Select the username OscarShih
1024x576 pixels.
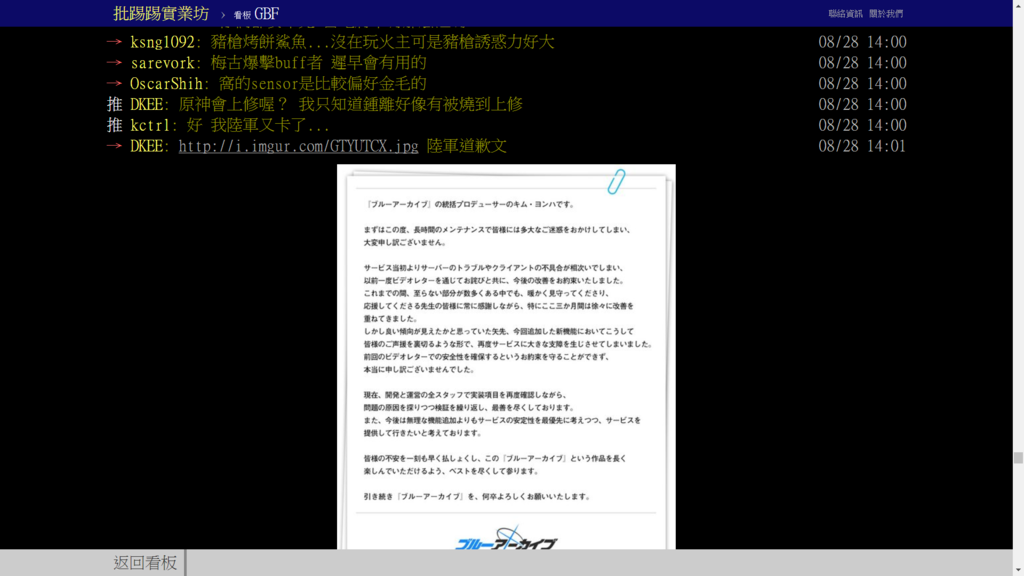click(x=166, y=84)
